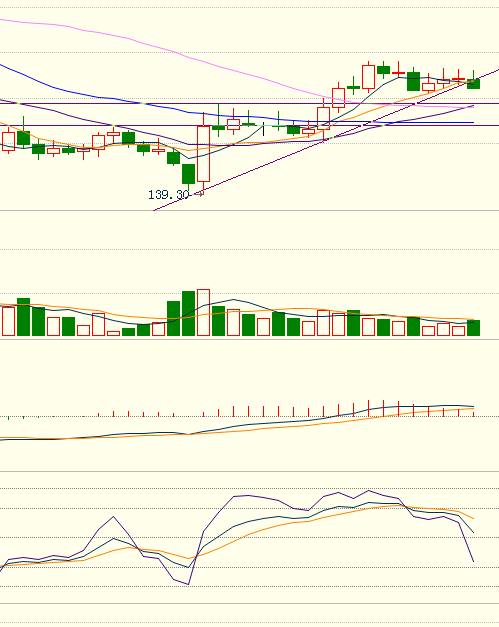
Task: Select the last green candle at far right
Action: pos(473,83)
